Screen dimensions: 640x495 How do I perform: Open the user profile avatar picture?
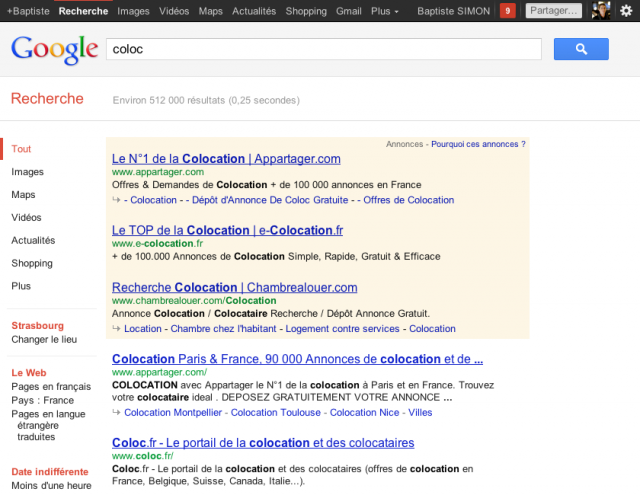[600, 11]
